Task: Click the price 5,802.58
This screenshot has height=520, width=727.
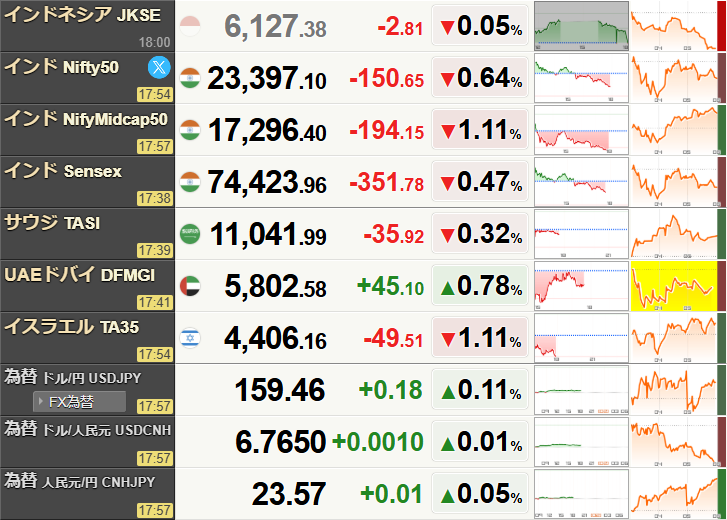Action: point(275,286)
